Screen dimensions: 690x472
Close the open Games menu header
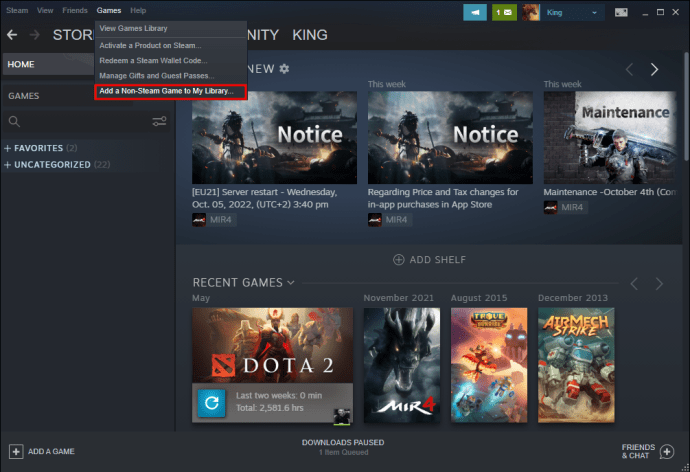pyautogui.click(x=109, y=10)
